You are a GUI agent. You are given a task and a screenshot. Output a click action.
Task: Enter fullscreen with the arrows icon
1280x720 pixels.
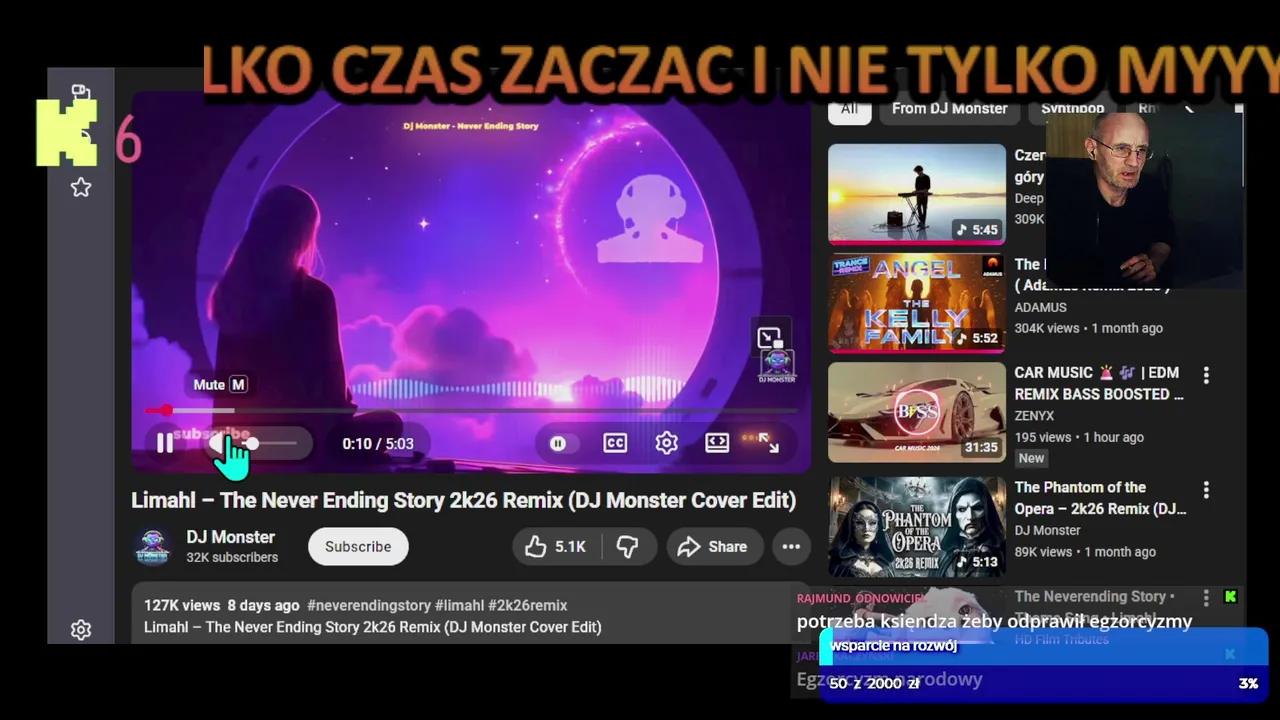[768, 443]
